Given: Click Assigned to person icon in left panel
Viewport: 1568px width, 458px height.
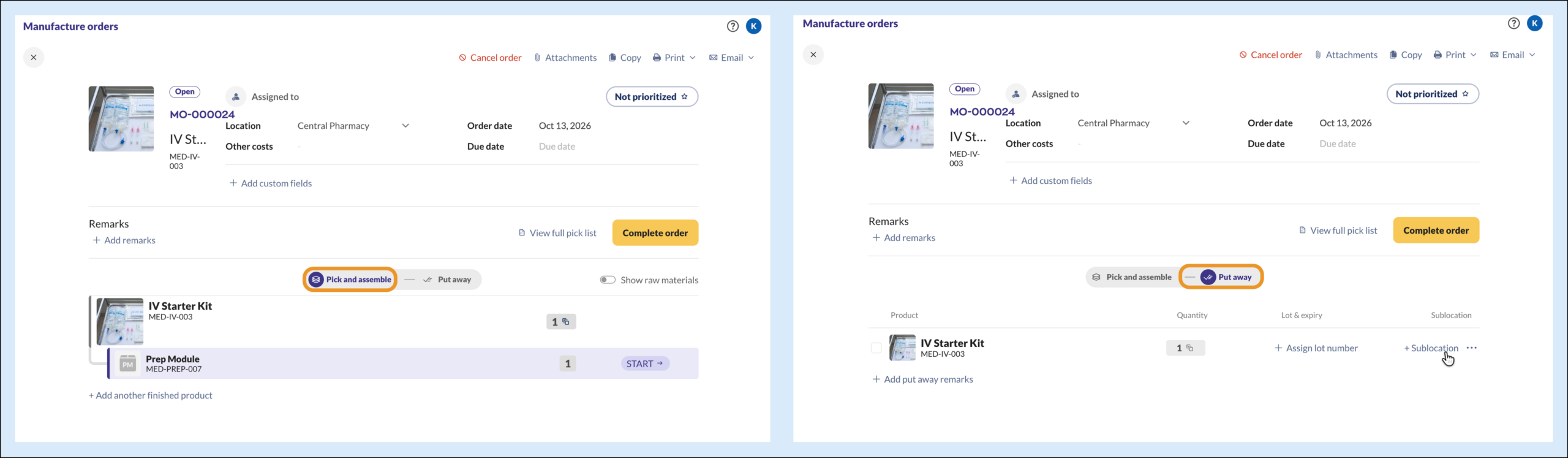Looking at the screenshot, I should [236, 97].
